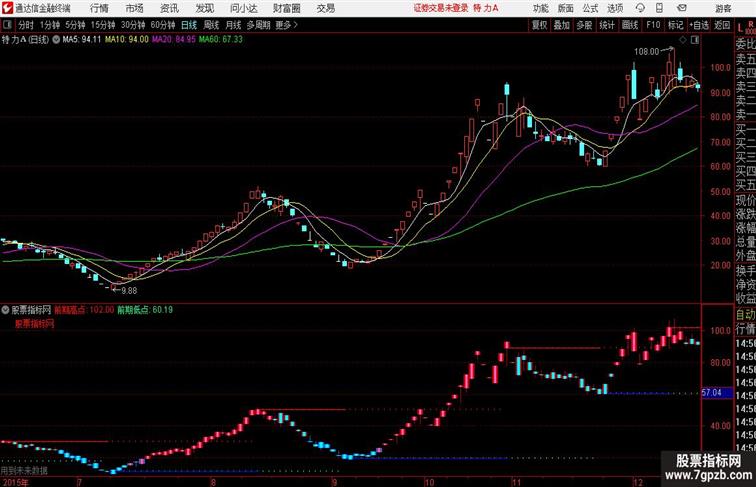Open the 发现 menu

pos(204,8)
